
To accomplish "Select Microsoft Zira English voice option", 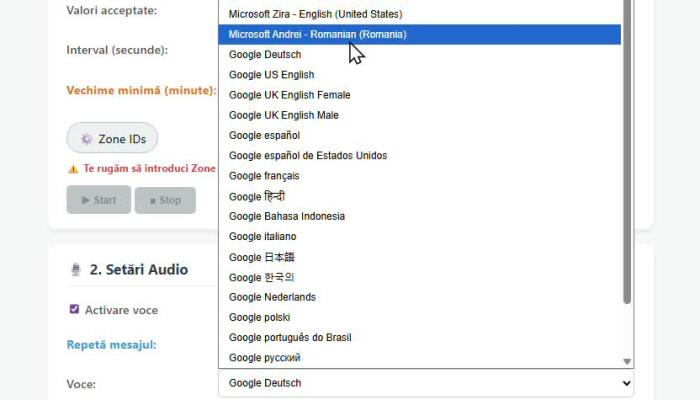I will [420, 14].
